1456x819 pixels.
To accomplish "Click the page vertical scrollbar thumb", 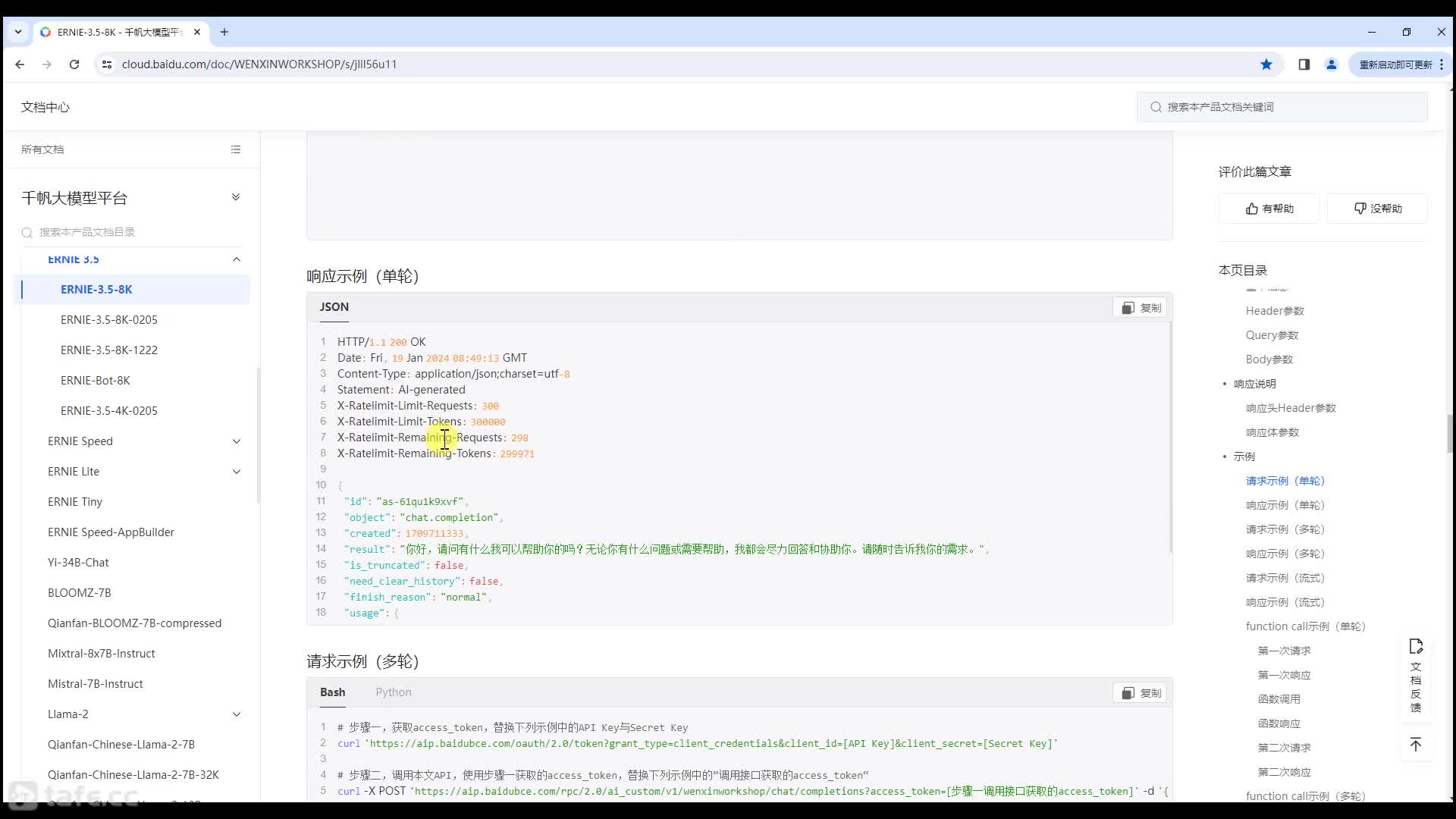I will click(x=1450, y=433).
